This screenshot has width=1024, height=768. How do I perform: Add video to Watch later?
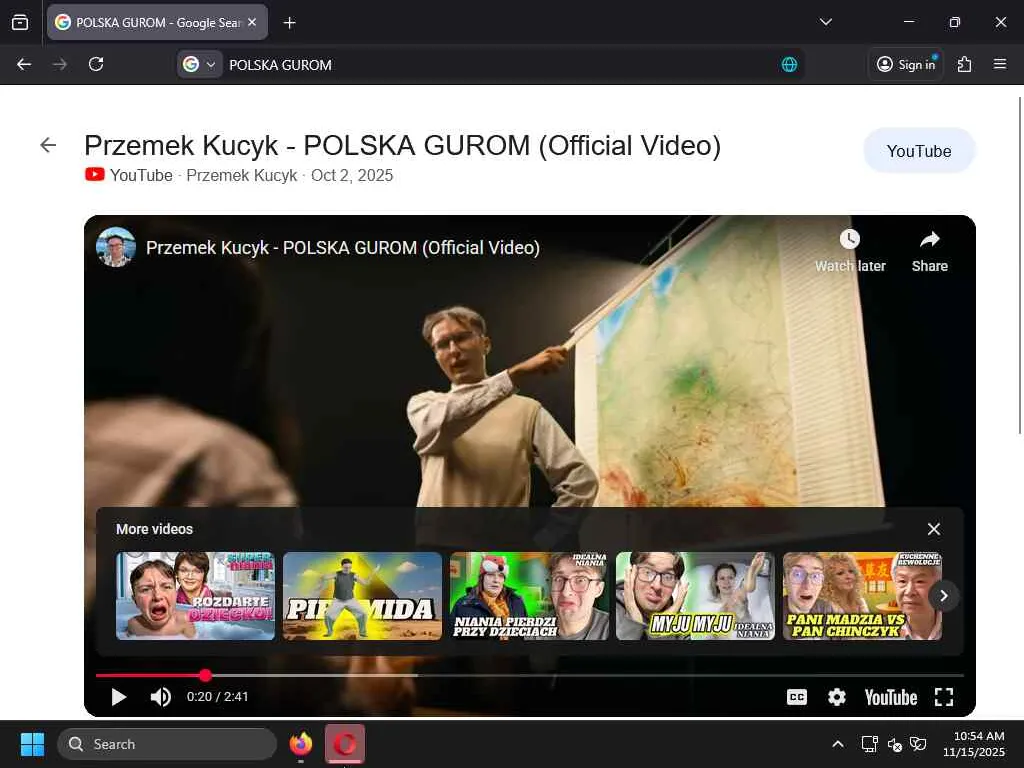coord(850,251)
